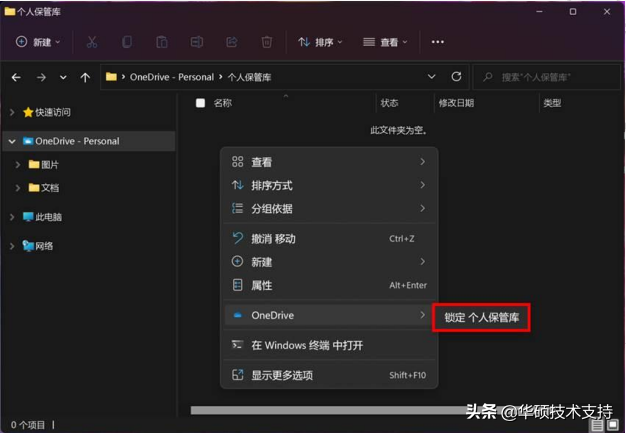The height and width of the screenshot is (433, 626).
Task: Collapse the OneDrive - Personal tree node
Action: [x=12, y=141]
